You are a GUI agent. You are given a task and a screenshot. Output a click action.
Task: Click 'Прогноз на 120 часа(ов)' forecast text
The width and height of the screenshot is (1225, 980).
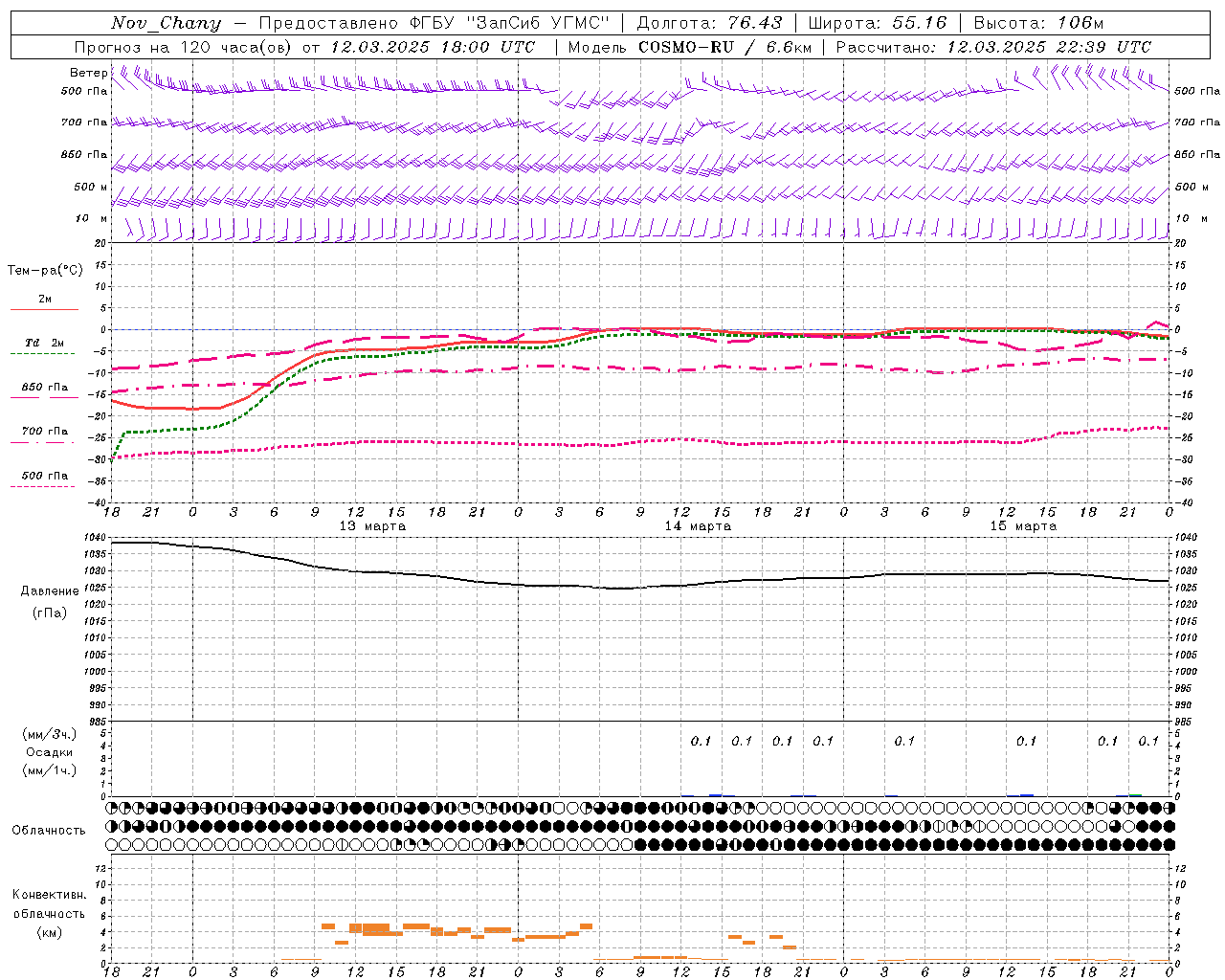click(184, 47)
